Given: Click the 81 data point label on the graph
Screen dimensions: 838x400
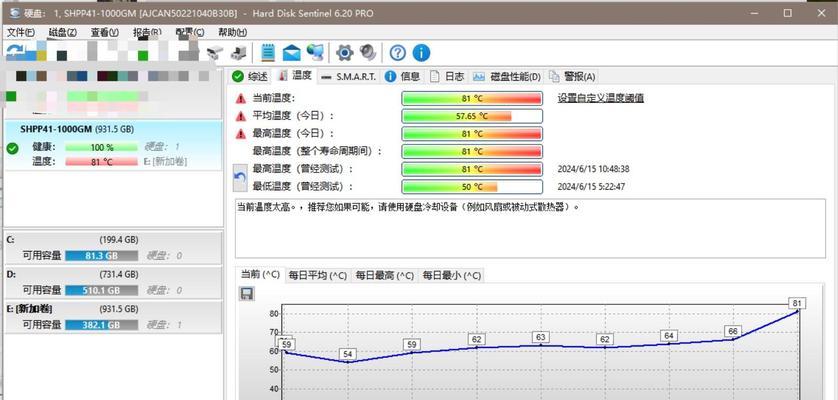Looking at the screenshot, I should pyautogui.click(x=797, y=304).
